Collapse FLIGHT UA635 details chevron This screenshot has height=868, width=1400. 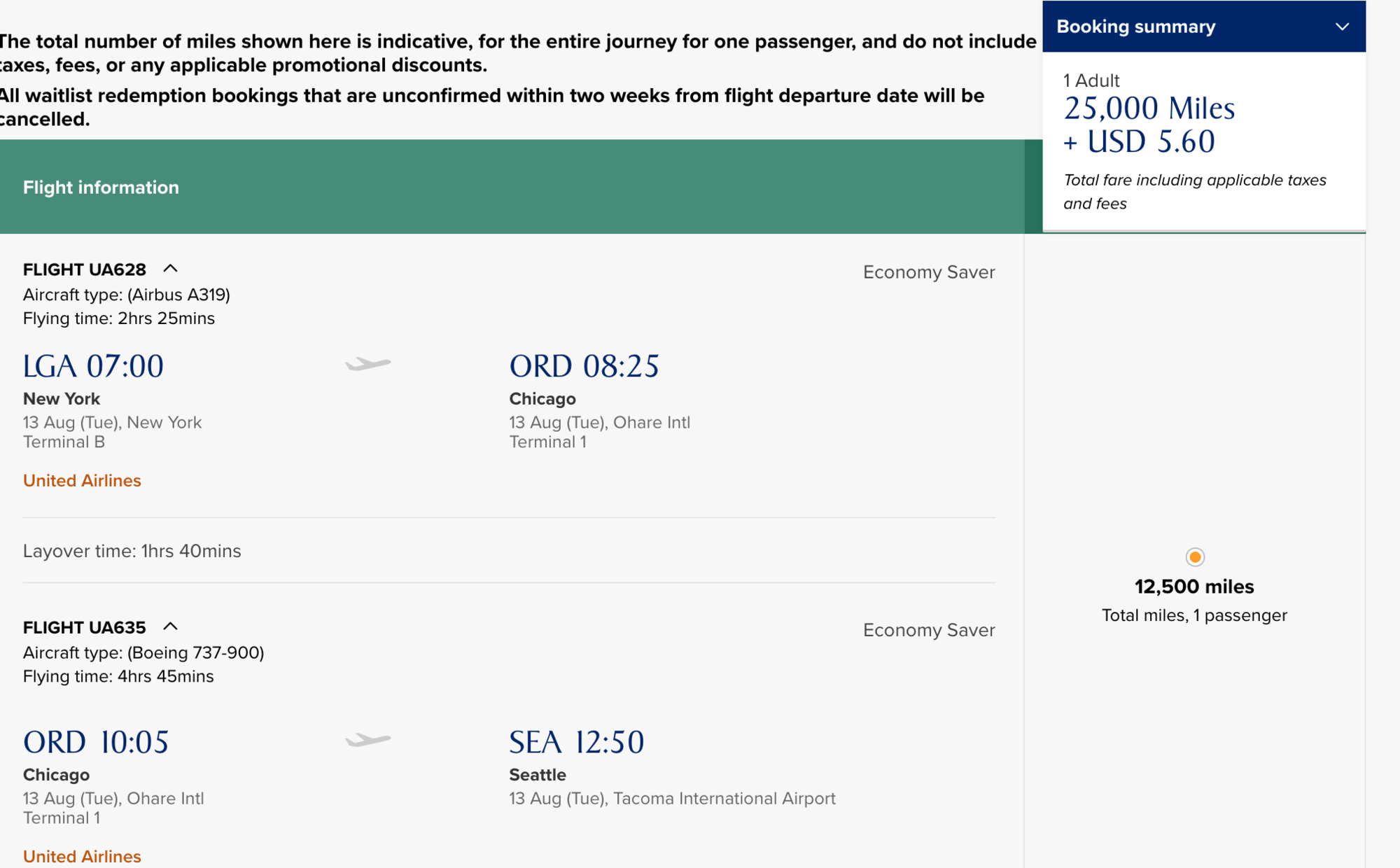170,626
